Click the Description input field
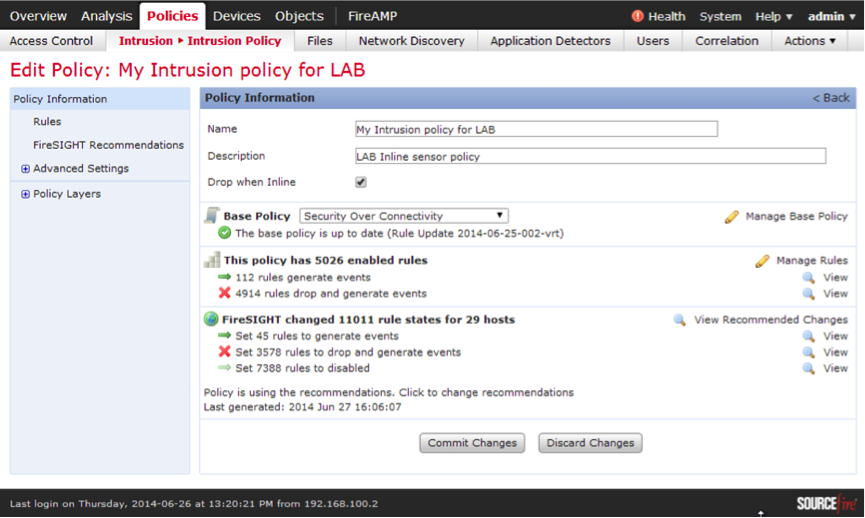The width and height of the screenshot is (865, 518). coord(590,156)
